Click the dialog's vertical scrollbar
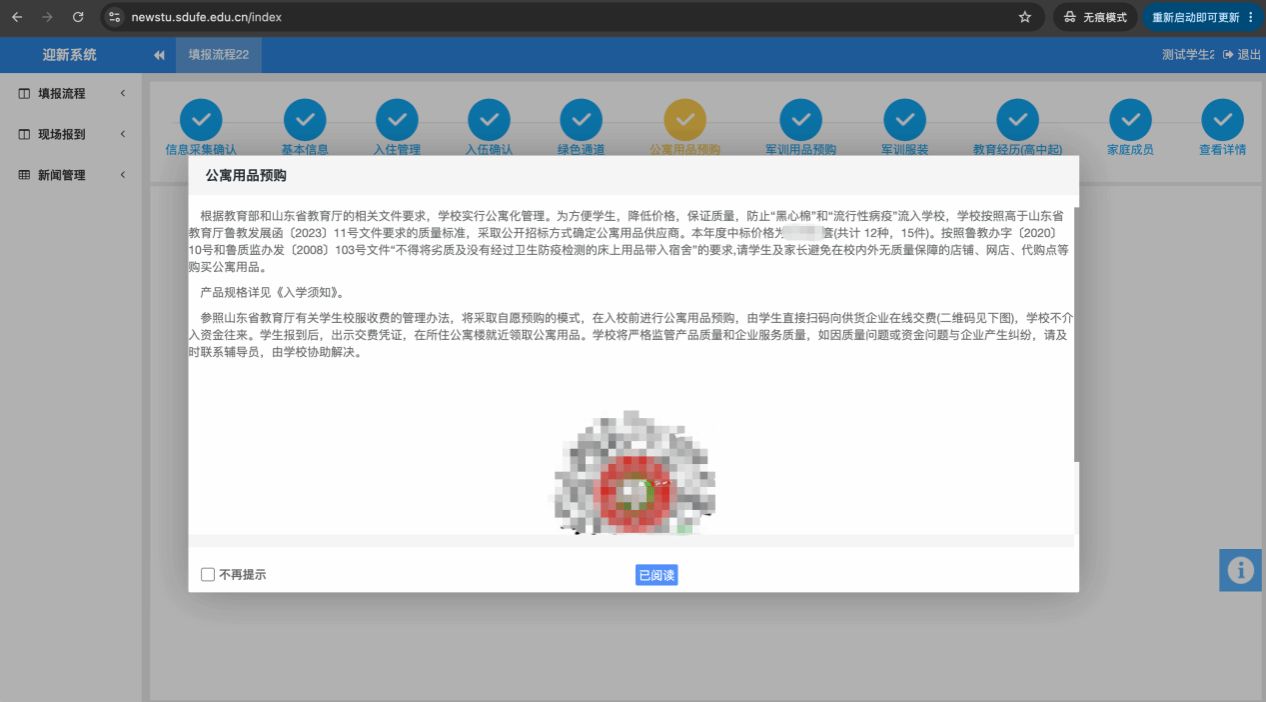The width and height of the screenshot is (1266, 702). click(1076, 334)
